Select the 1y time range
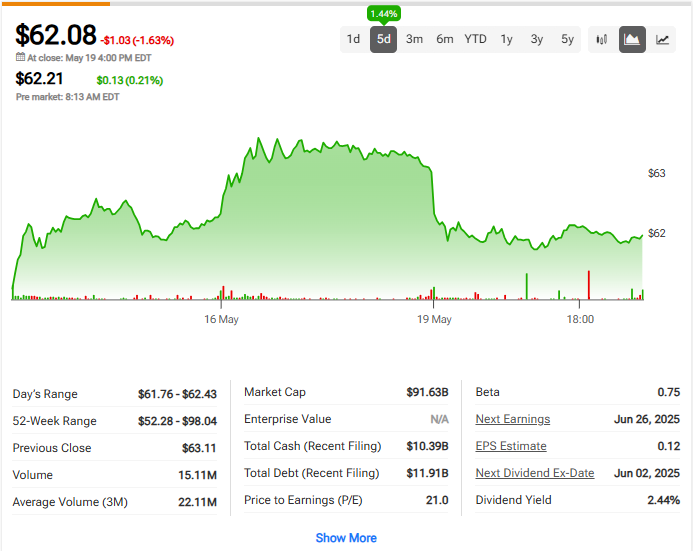The height and width of the screenshot is (551, 693). click(x=506, y=39)
